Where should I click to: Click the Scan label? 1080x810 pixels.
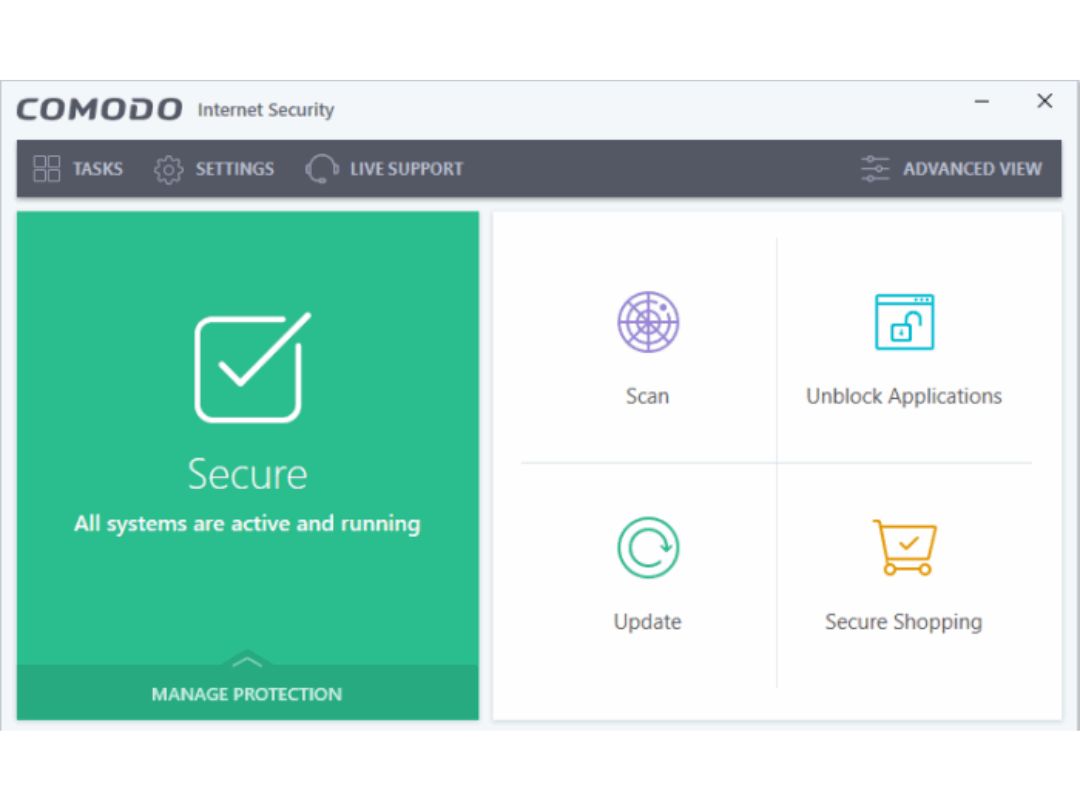pyautogui.click(x=647, y=396)
